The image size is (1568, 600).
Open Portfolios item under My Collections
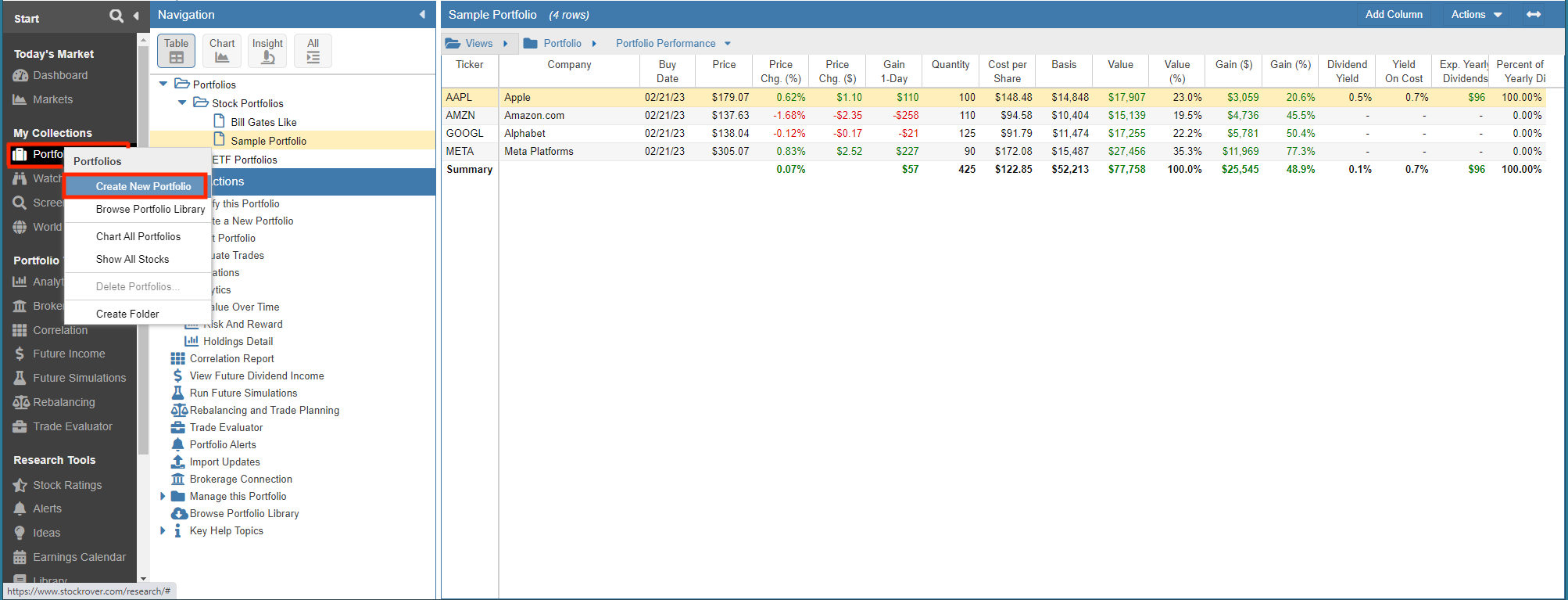(37, 154)
